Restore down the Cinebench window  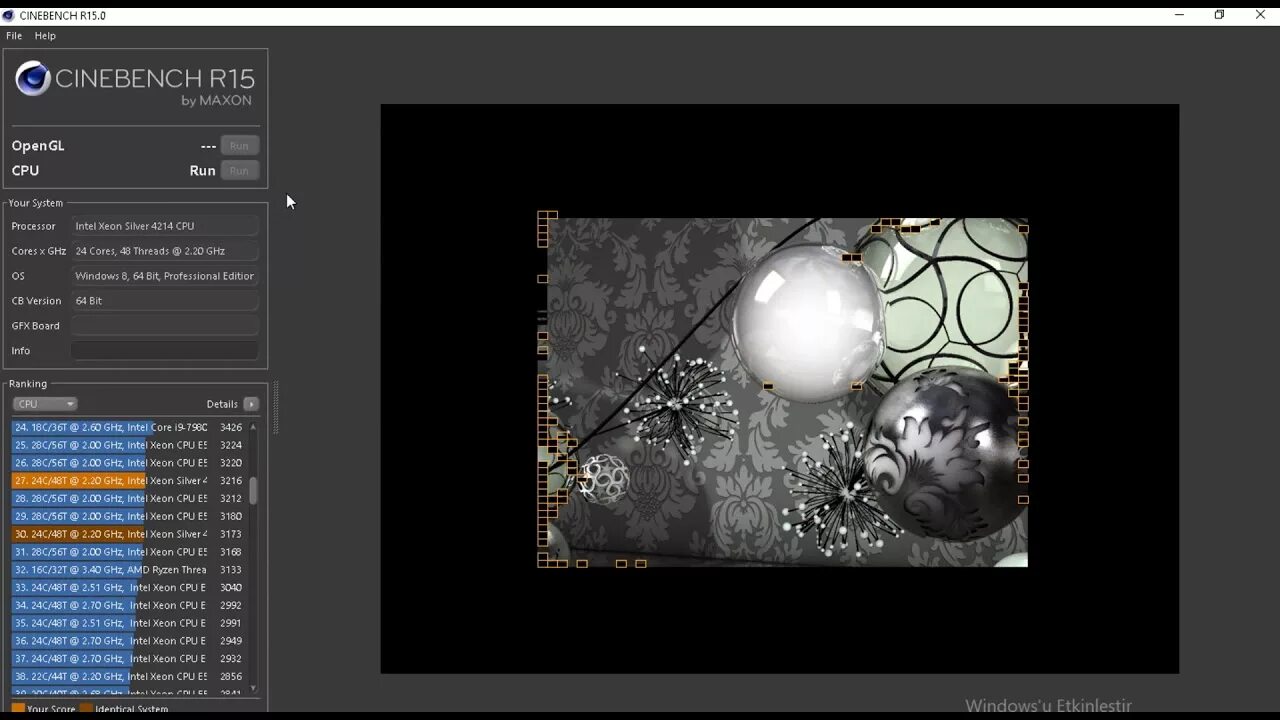pos(1219,15)
